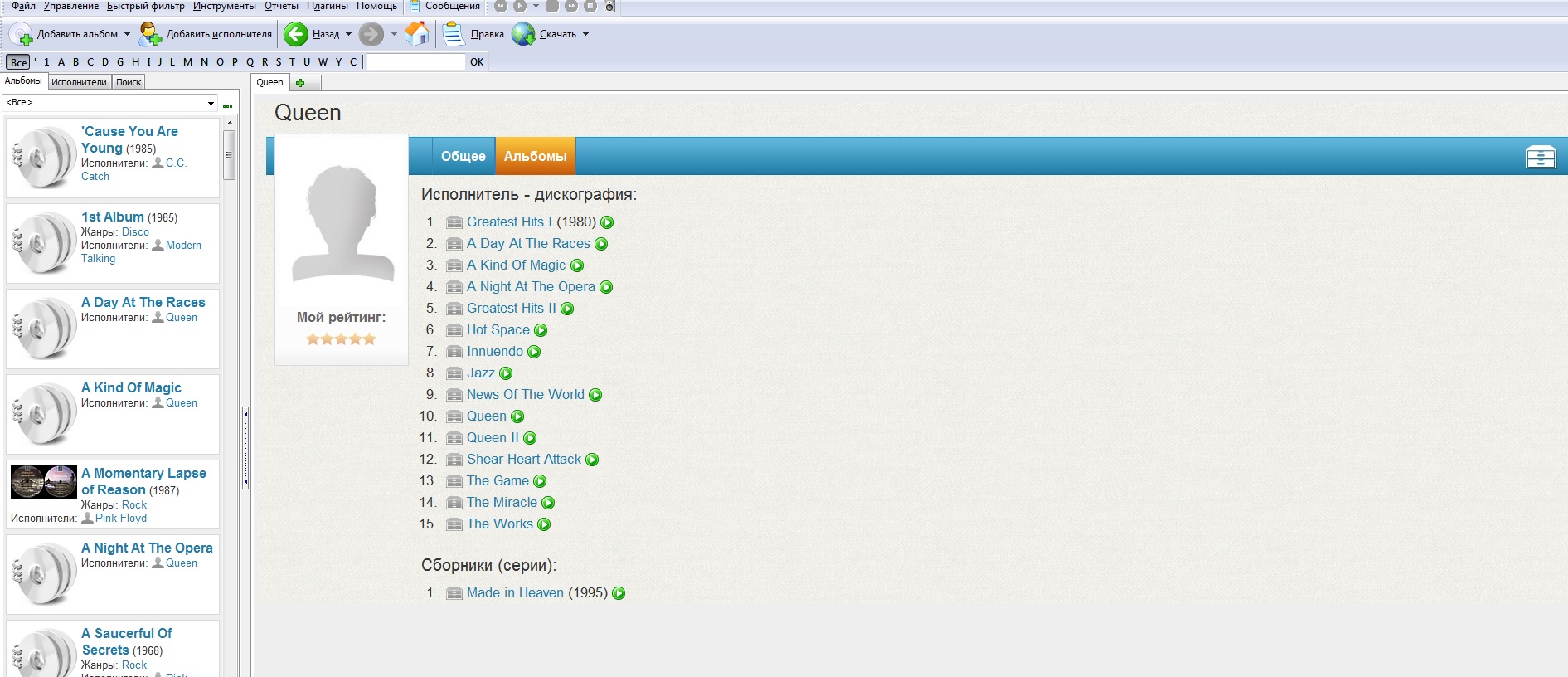This screenshot has width=1568, height=677.
Task: Switch to the Общее artist tab
Action: tap(464, 156)
